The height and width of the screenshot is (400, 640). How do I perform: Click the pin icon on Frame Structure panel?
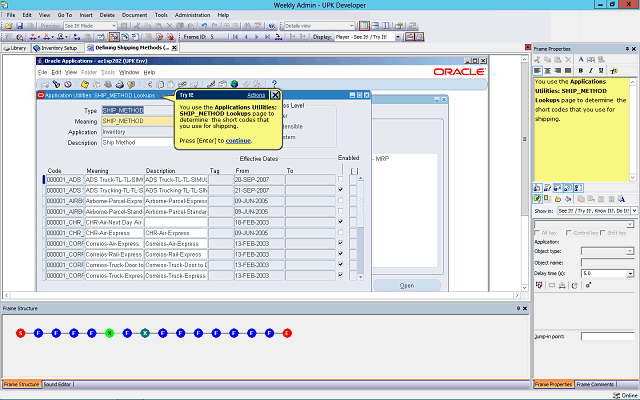[x=518, y=309]
